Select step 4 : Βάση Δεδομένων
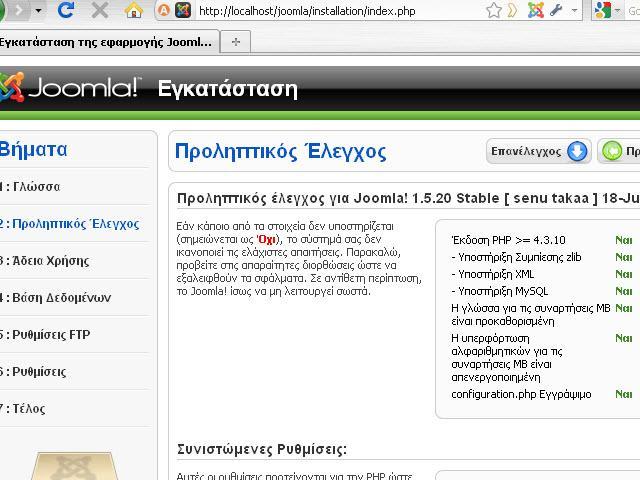Viewport: 640px width, 480px height. click(x=55, y=298)
